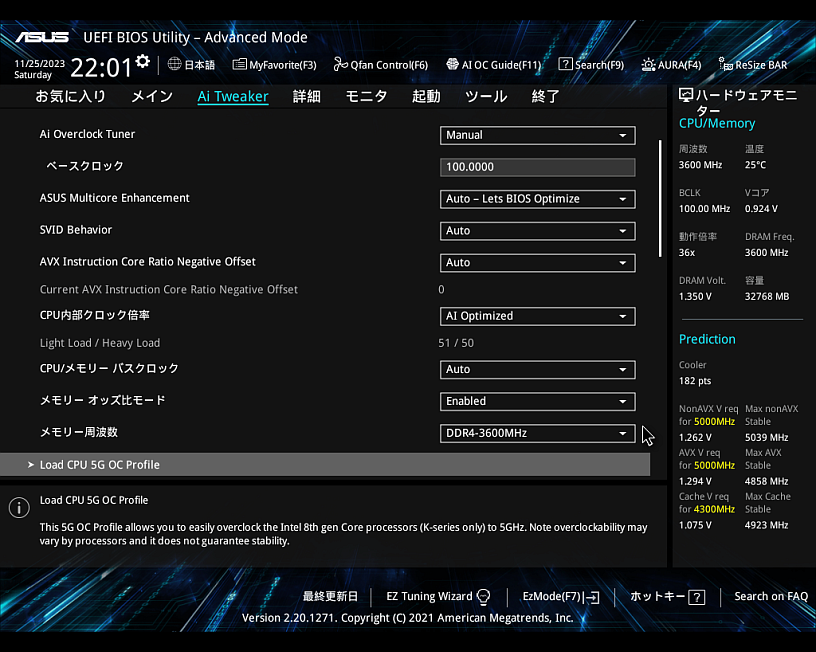The width and height of the screenshot is (816, 652).
Task: Switch to メイン tab
Action: click(152, 96)
